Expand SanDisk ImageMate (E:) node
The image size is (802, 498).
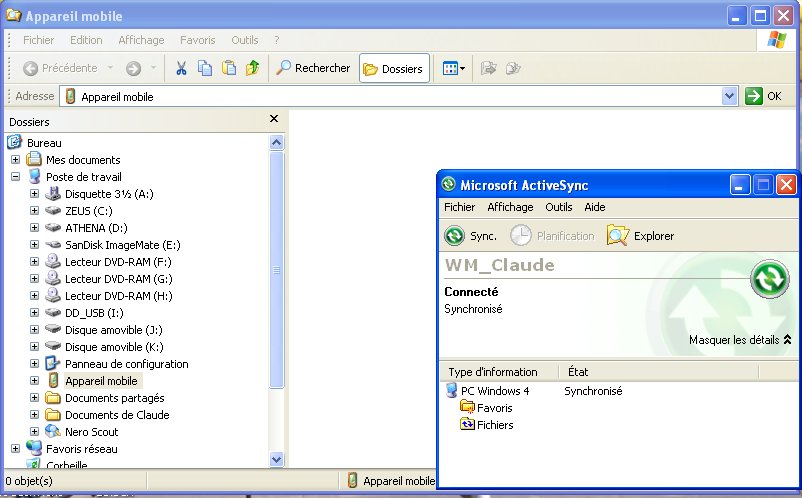tap(34, 244)
